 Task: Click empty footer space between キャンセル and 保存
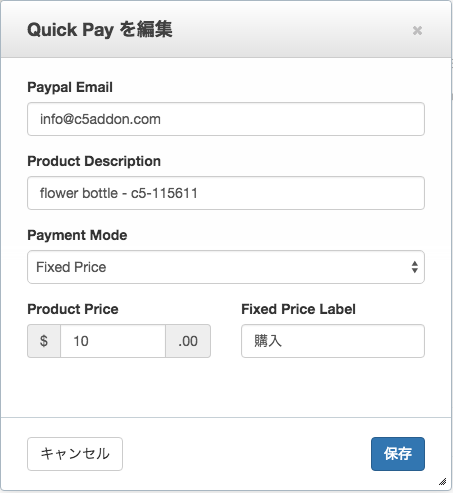click(247, 454)
